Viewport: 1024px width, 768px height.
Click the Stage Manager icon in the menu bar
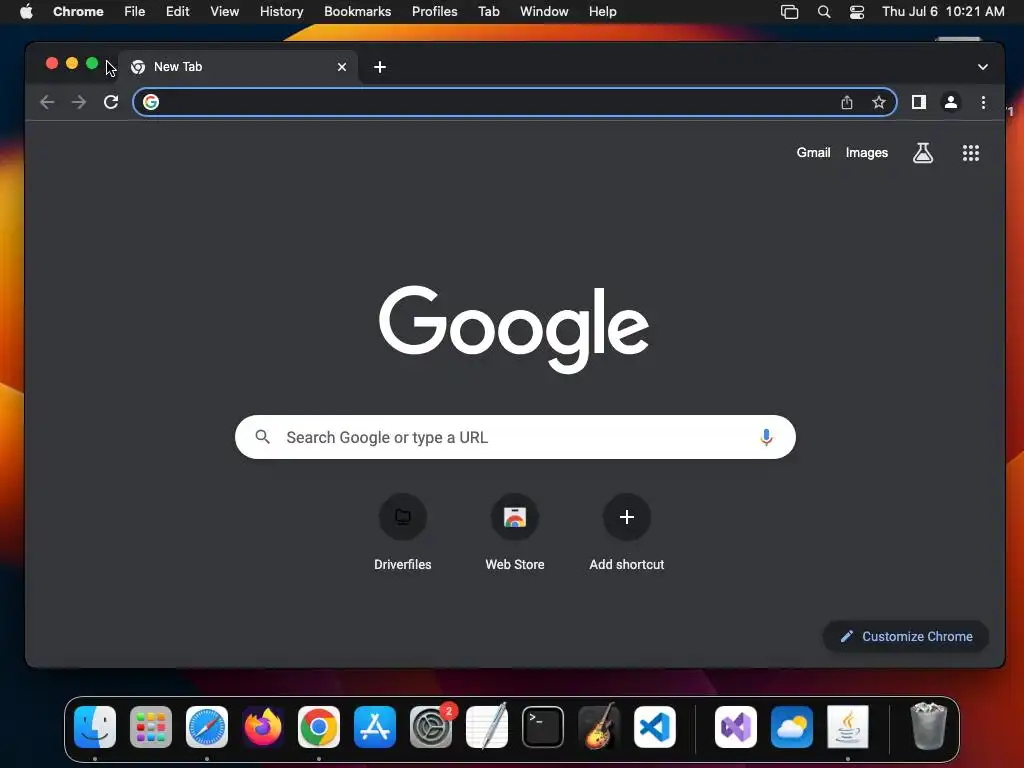(x=790, y=11)
